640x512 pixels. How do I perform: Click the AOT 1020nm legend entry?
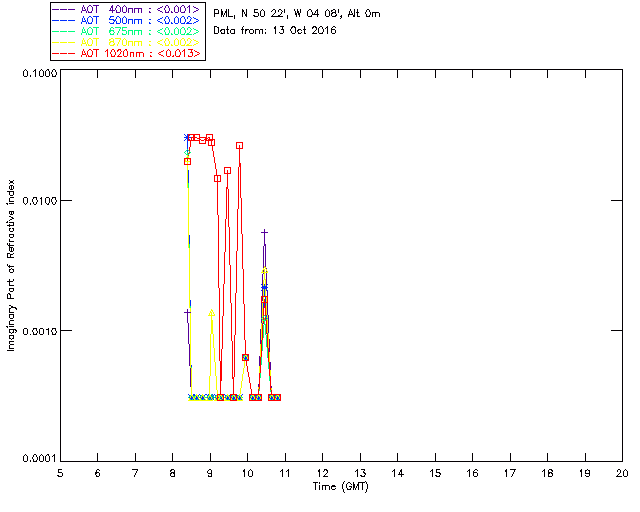pos(127,53)
